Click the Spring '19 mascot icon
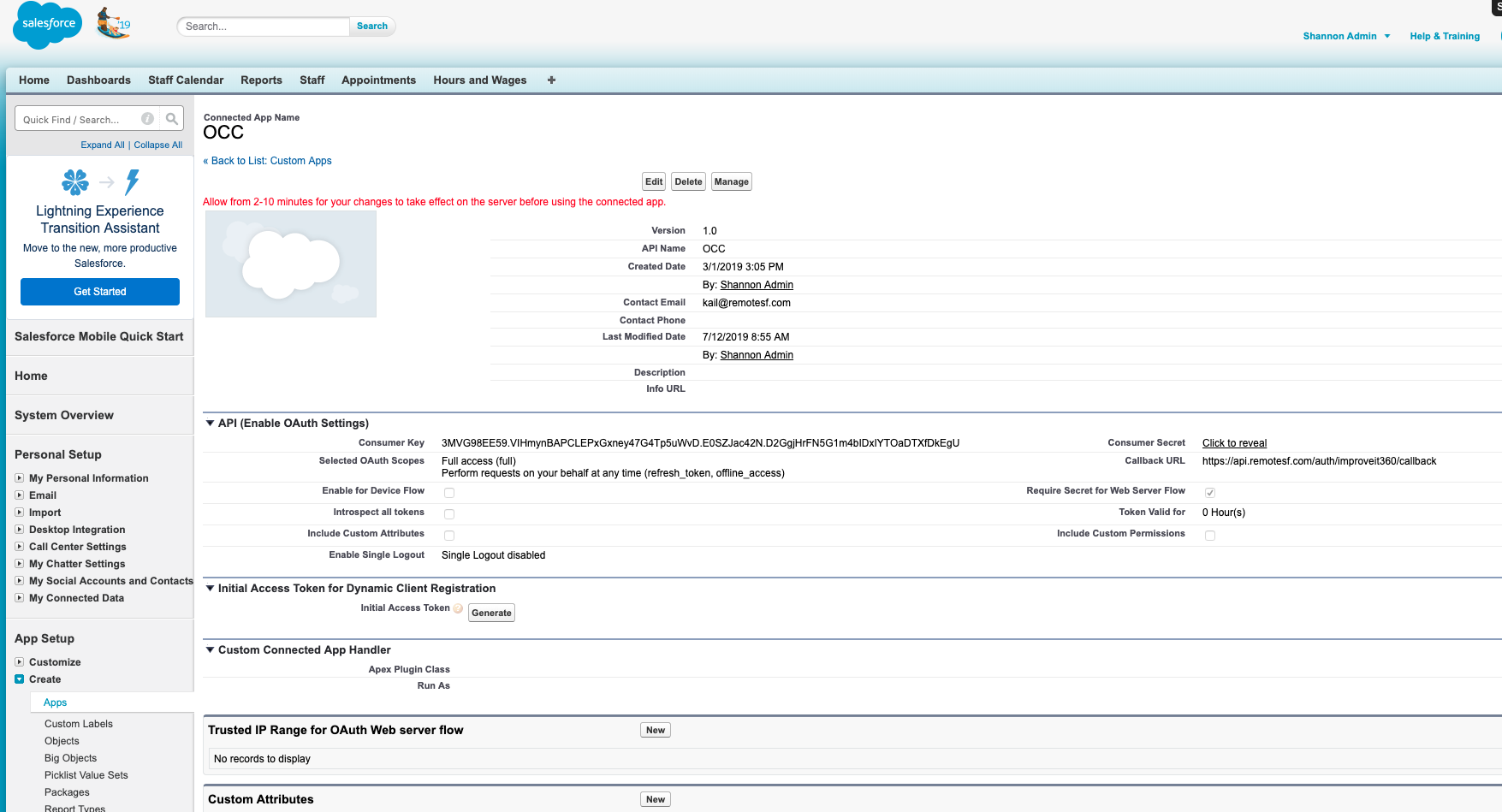Viewport: 1502px width, 812px height. tap(113, 23)
